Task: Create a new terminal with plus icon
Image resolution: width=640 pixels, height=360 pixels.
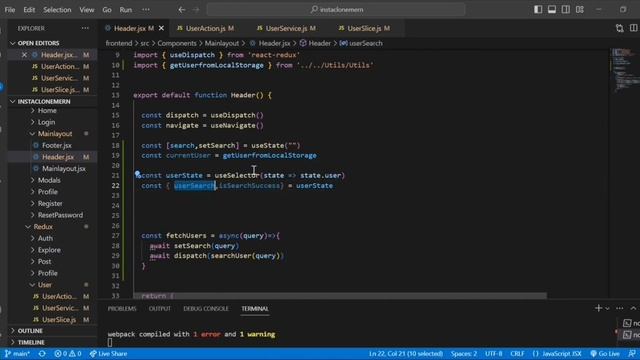Action: (x=598, y=308)
